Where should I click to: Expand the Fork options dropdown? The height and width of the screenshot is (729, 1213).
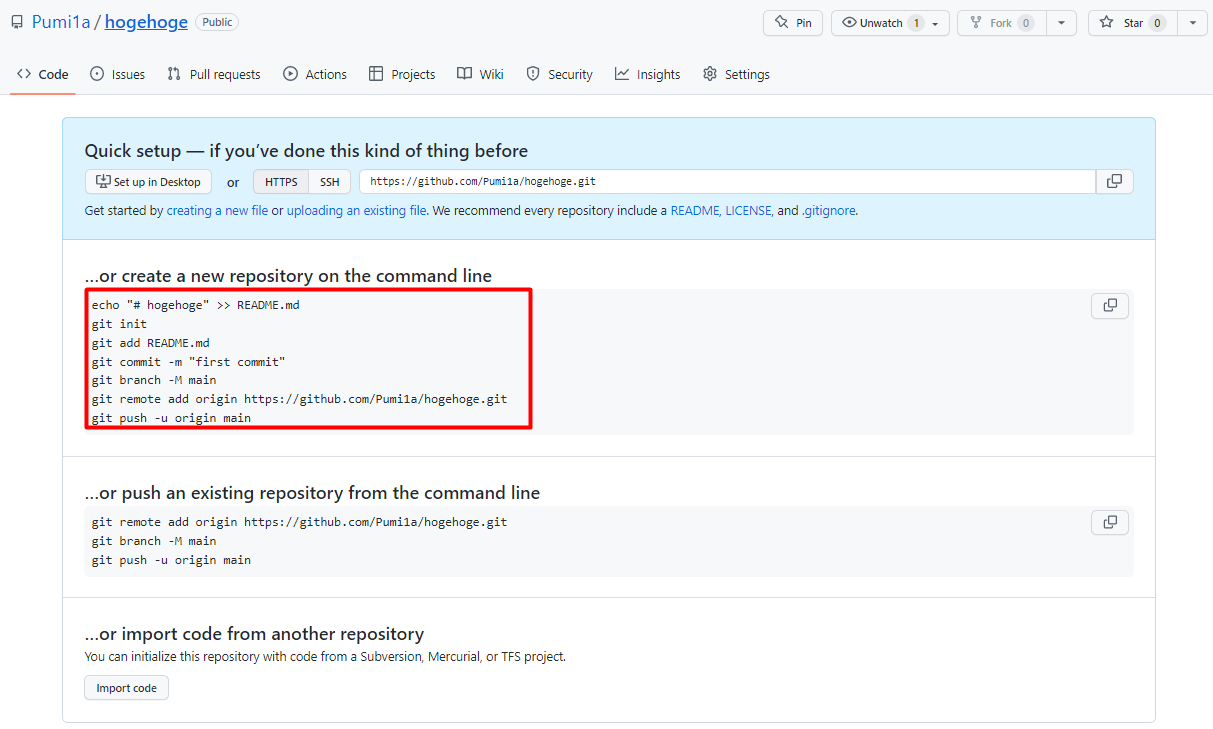pyautogui.click(x=1061, y=22)
